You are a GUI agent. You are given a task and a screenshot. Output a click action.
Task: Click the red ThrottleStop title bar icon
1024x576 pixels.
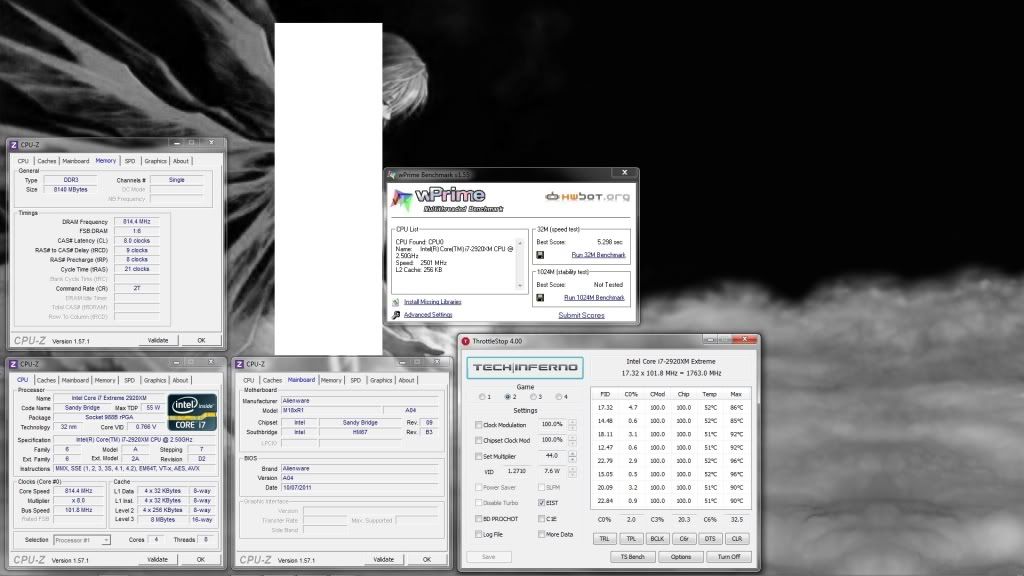coord(466,342)
